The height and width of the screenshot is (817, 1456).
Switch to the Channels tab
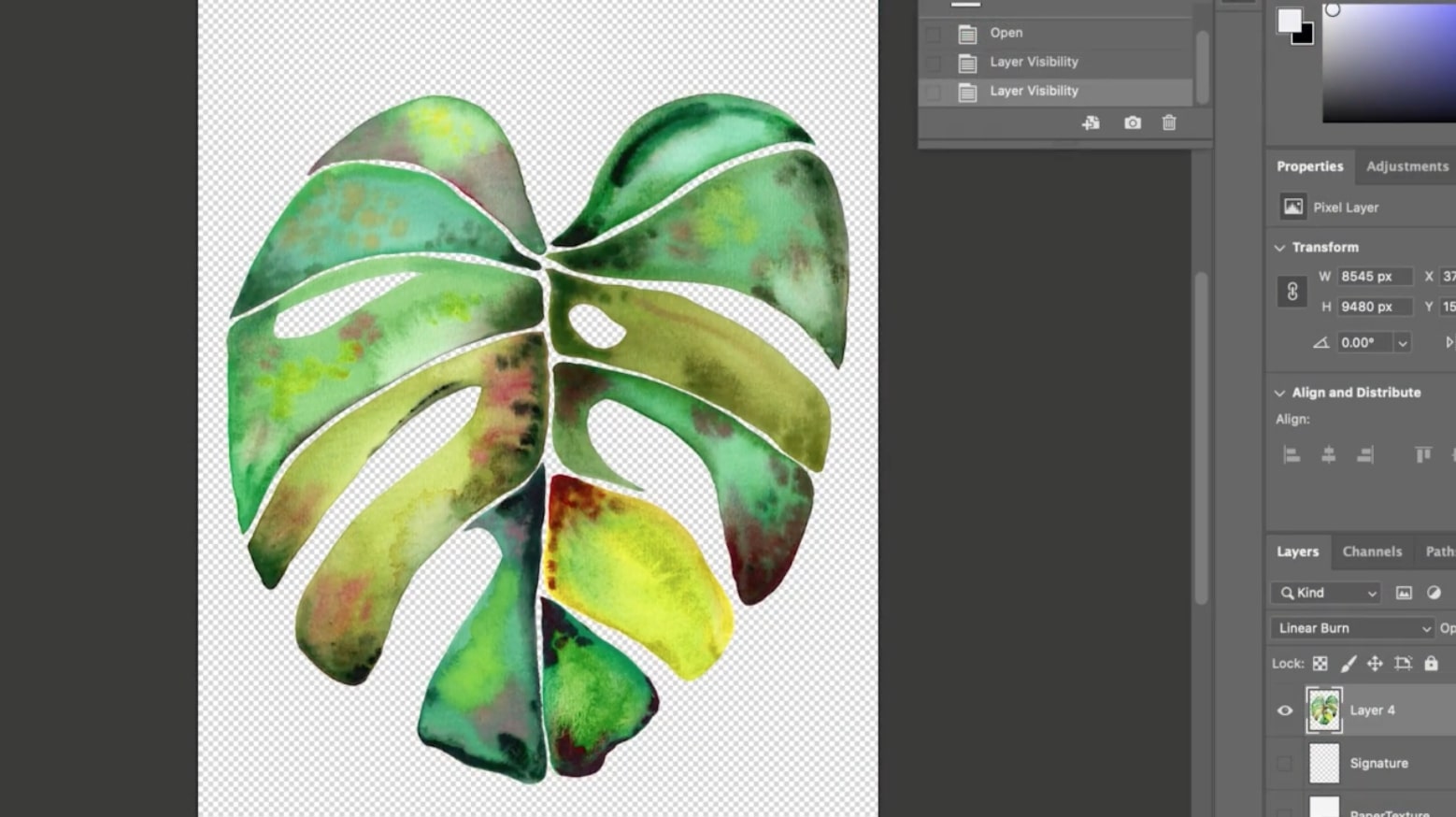pos(1371,552)
